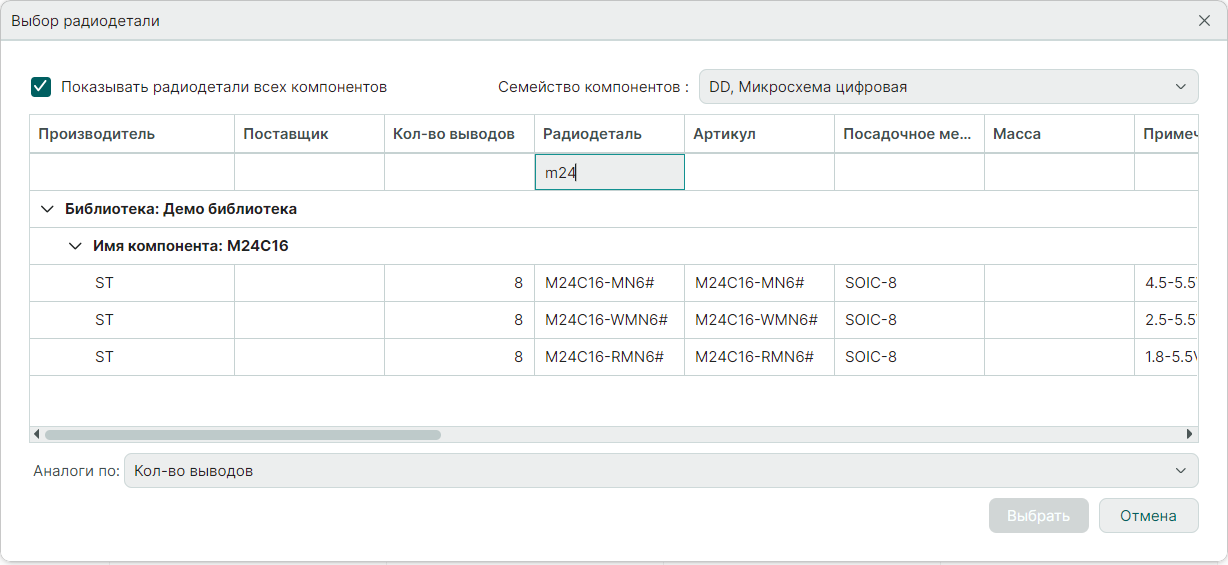Collapse the Имя компонента: M24C16 group
The image size is (1228, 565).
(x=74, y=246)
